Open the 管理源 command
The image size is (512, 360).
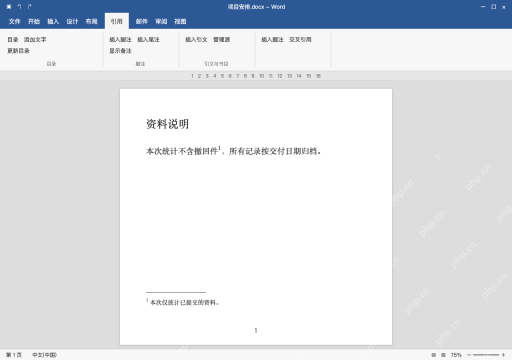221,40
